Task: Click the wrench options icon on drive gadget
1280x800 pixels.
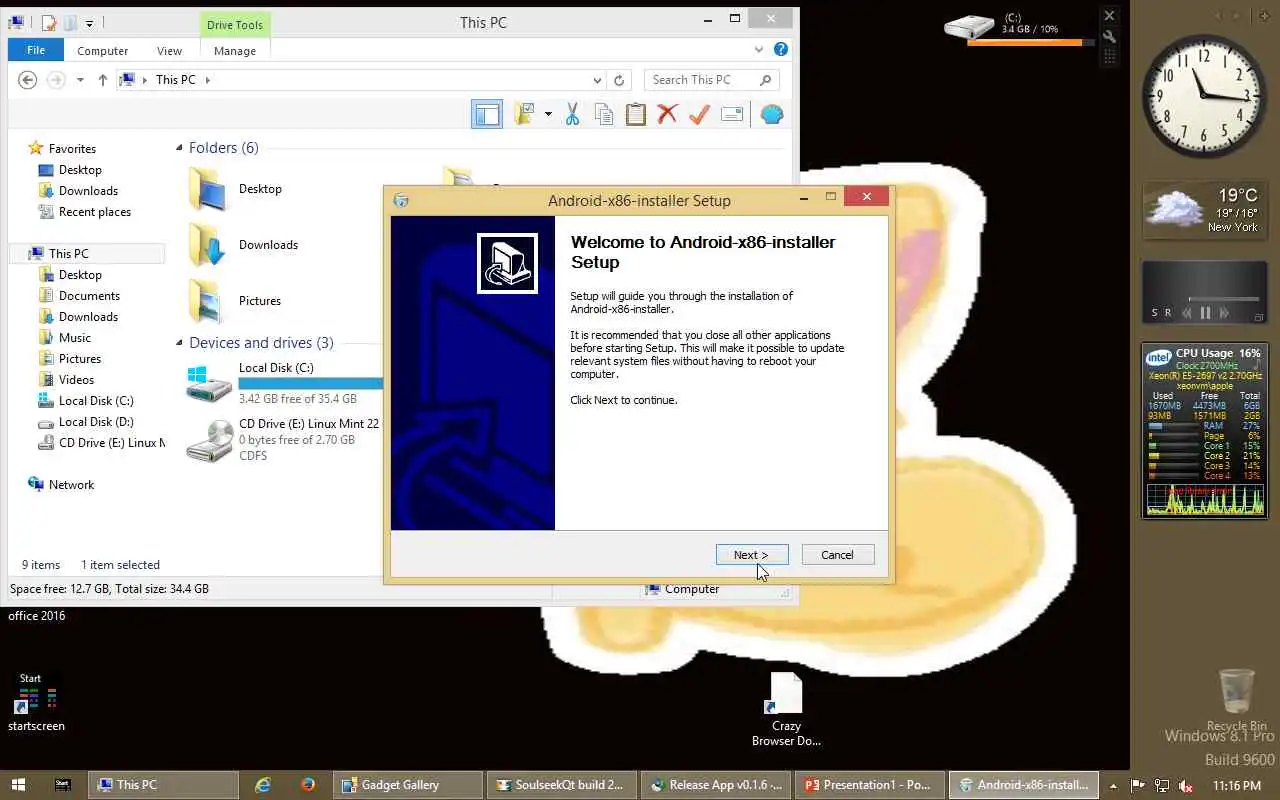Action: tap(1109, 36)
